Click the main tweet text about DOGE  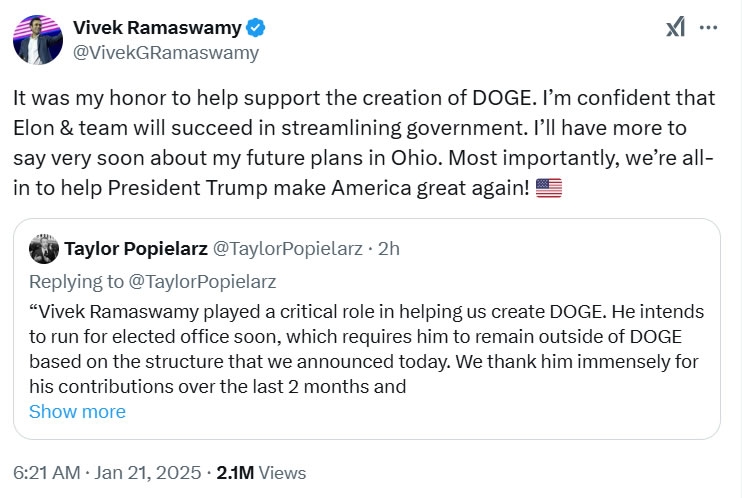click(x=364, y=143)
